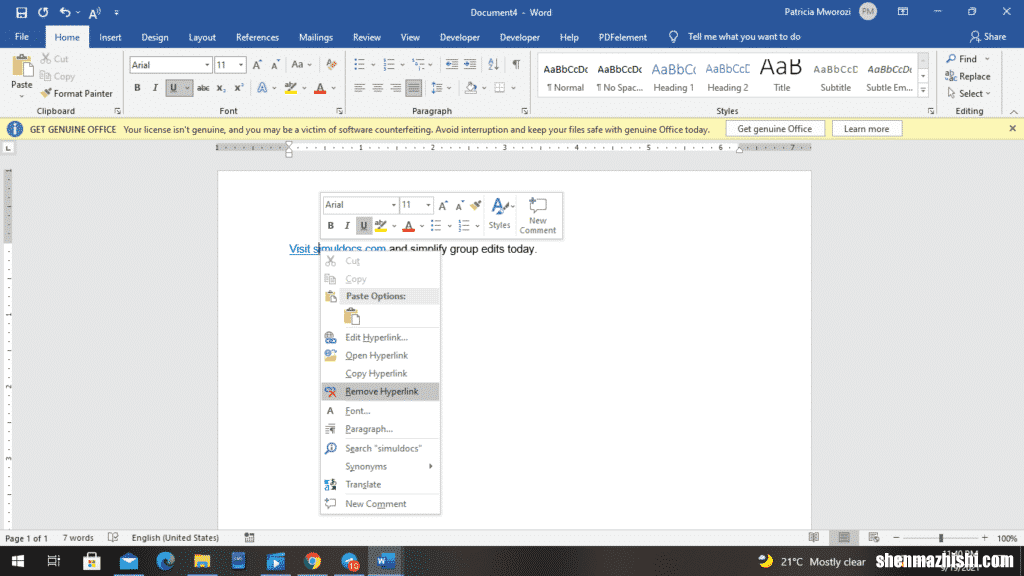This screenshot has height=576, width=1024.
Task: Decrease font size in ribbon
Action: 275,65
